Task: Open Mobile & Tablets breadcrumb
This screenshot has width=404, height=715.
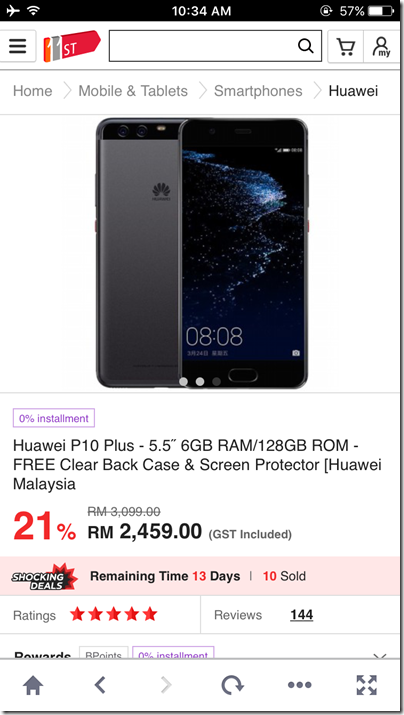Action: pos(133,91)
